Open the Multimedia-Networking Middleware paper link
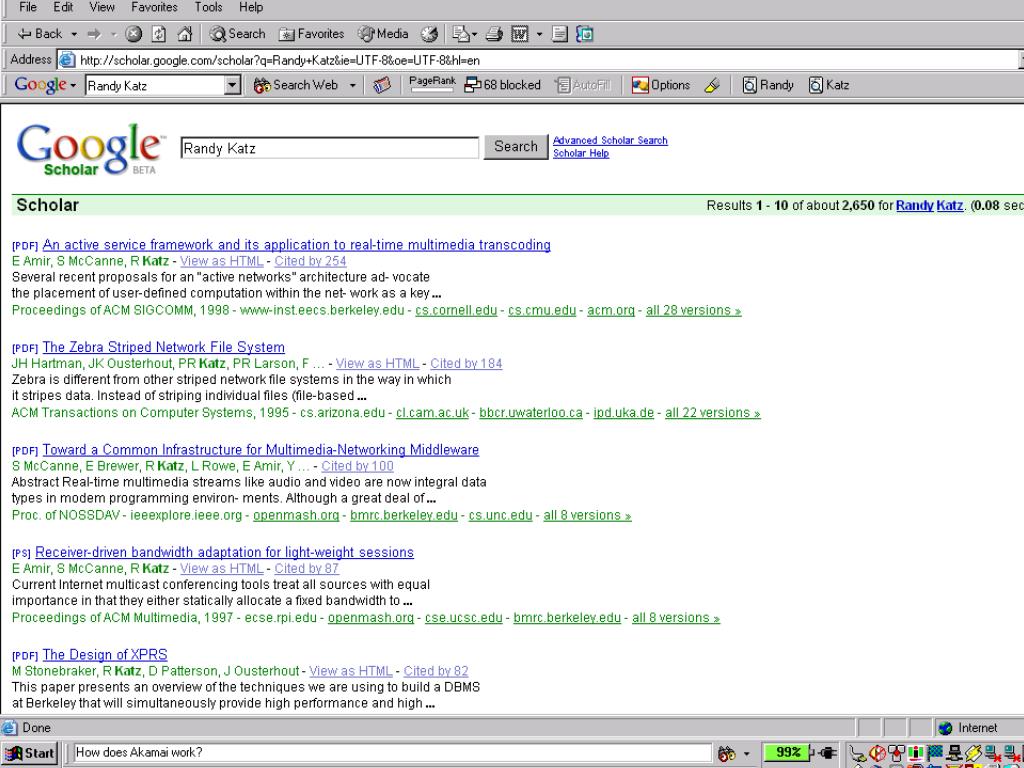Viewport: 1024px width, 768px height. coord(261,450)
